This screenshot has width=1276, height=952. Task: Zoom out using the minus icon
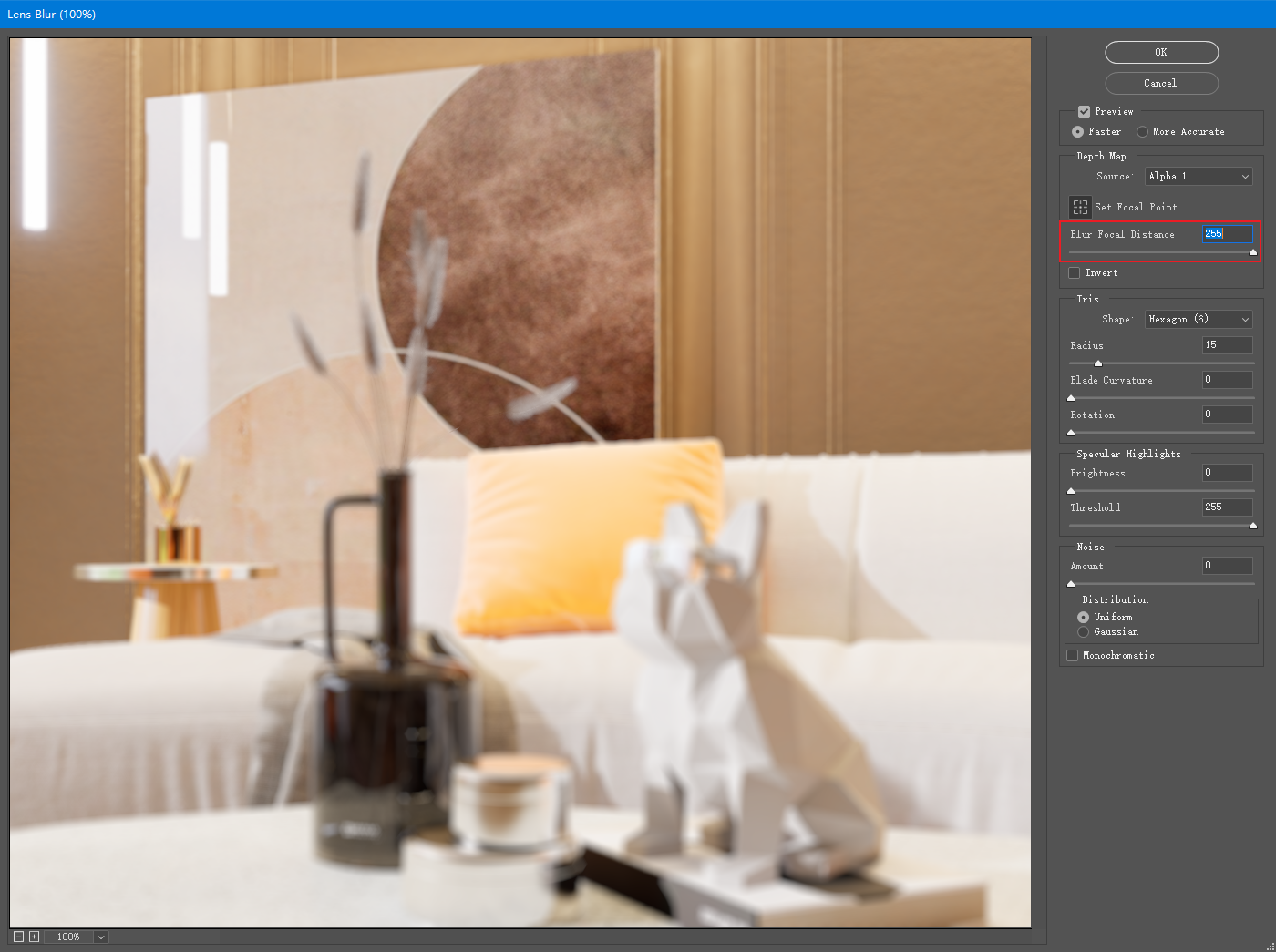click(x=16, y=937)
